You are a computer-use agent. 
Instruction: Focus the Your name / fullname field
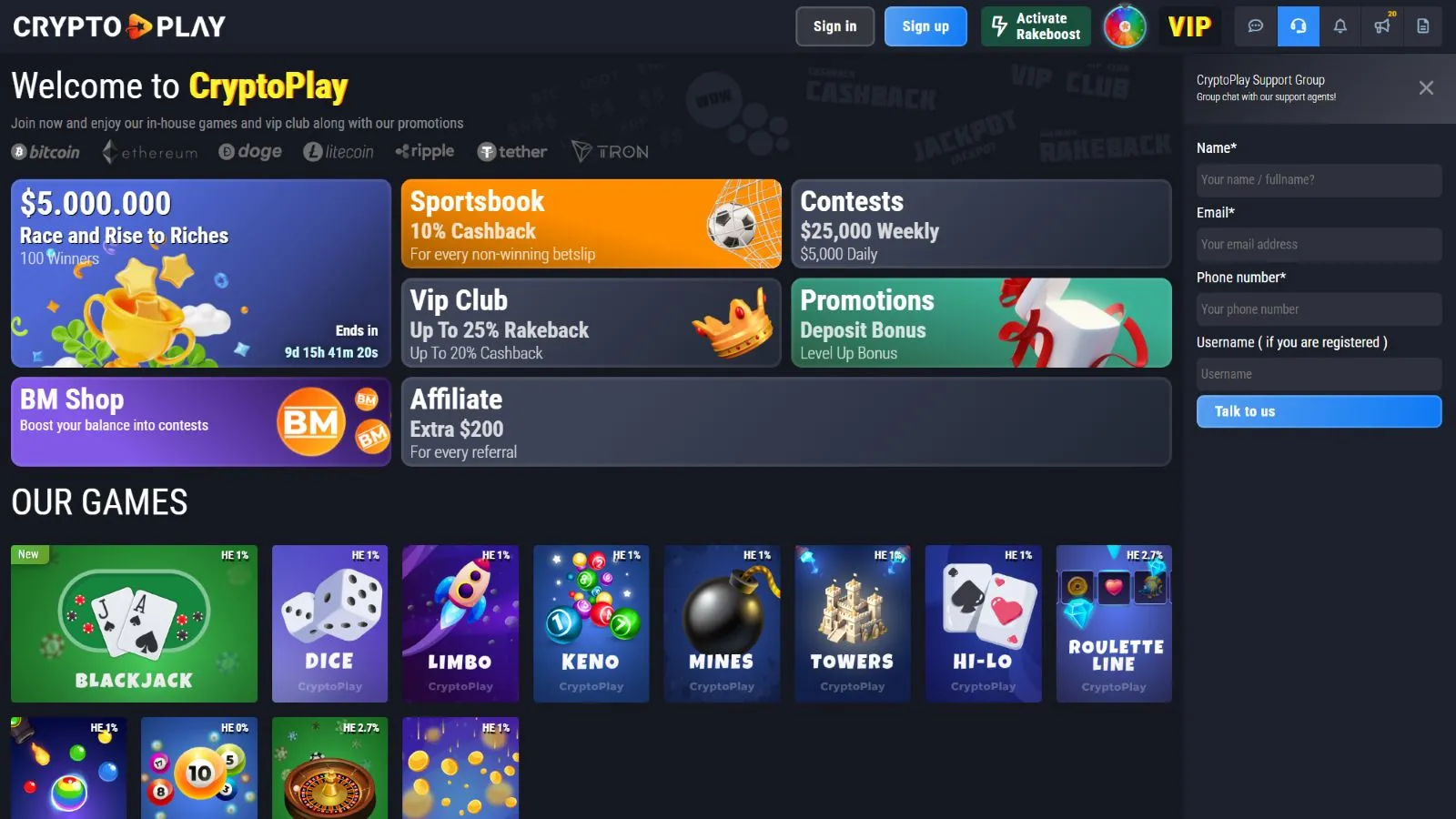[1319, 180]
